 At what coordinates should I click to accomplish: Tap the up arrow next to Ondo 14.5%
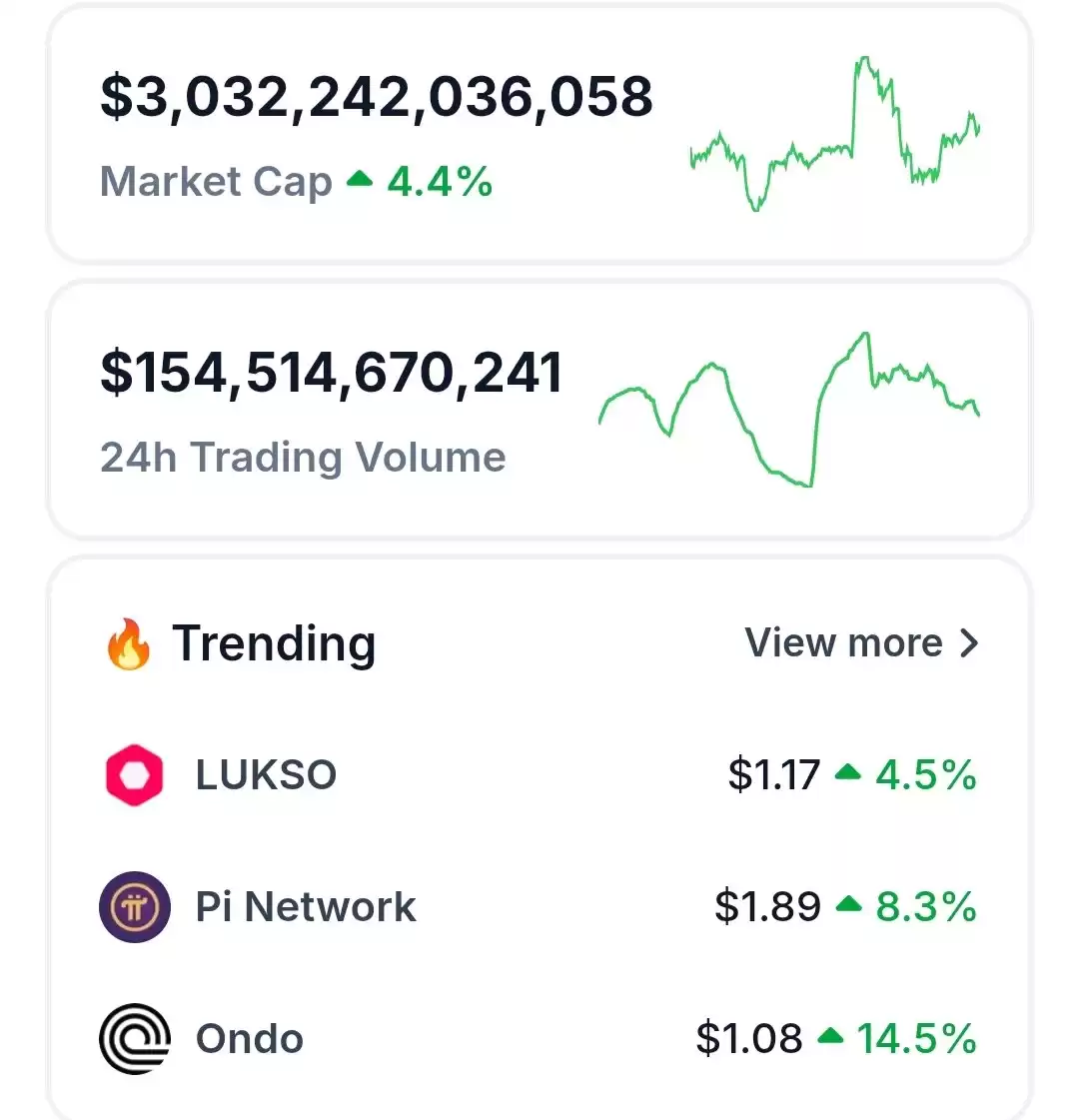coord(830,1036)
